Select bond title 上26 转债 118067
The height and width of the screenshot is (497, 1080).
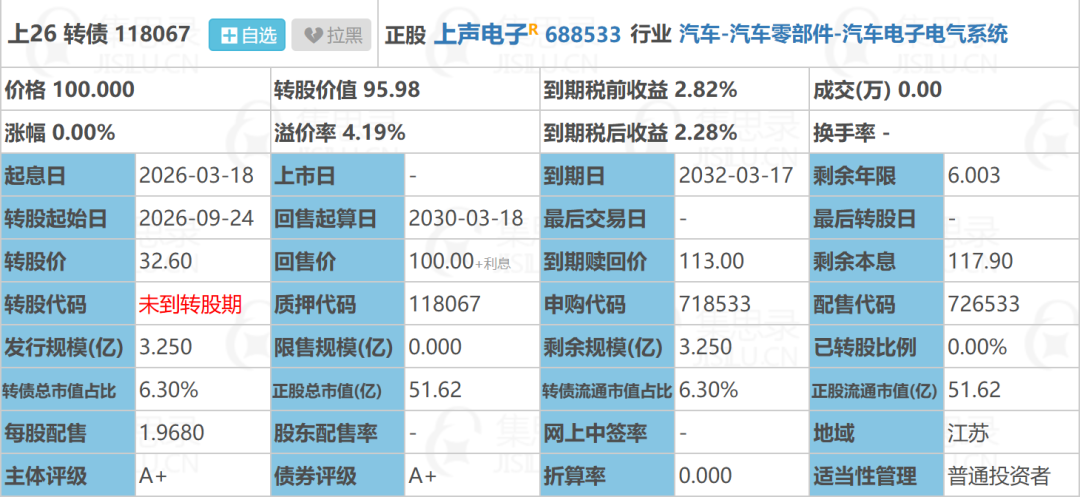point(98,34)
